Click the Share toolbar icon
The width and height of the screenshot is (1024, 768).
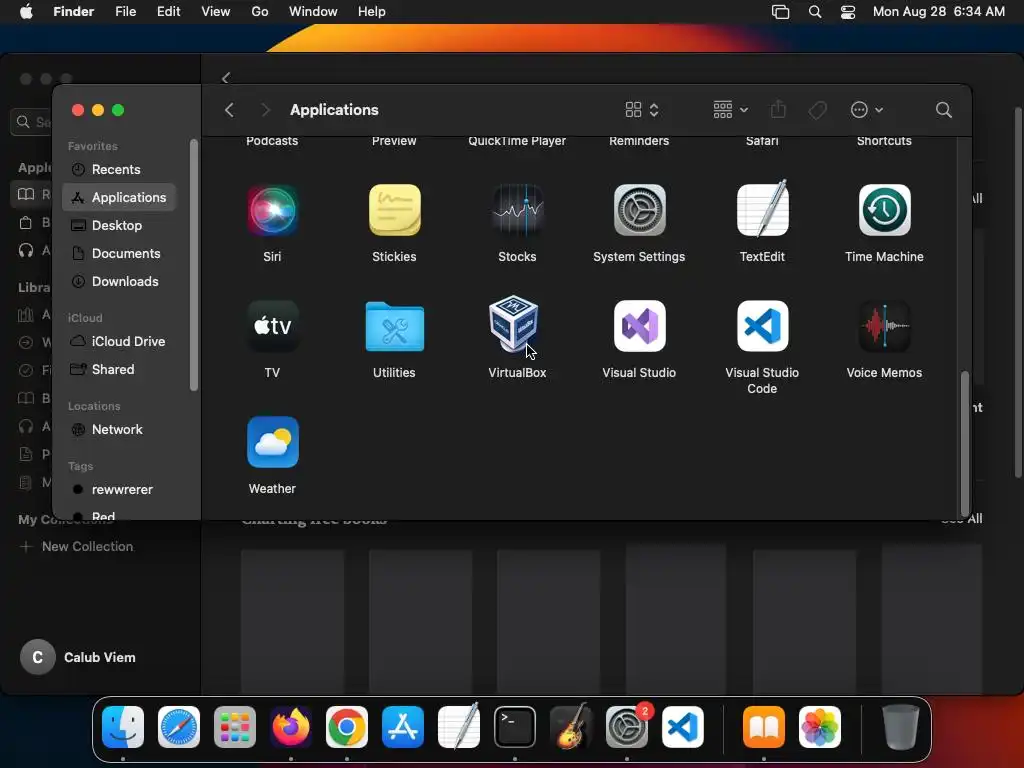pos(778,109)
